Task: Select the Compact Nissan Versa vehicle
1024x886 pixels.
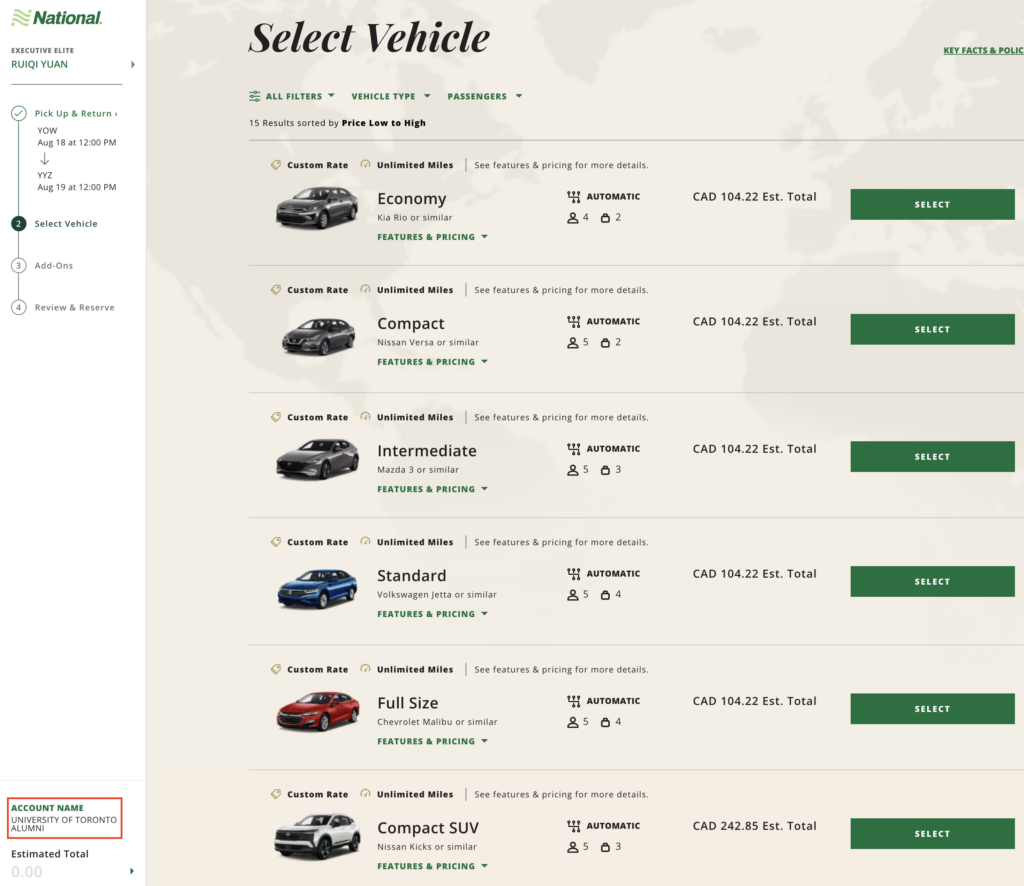Action: point(932,329)
